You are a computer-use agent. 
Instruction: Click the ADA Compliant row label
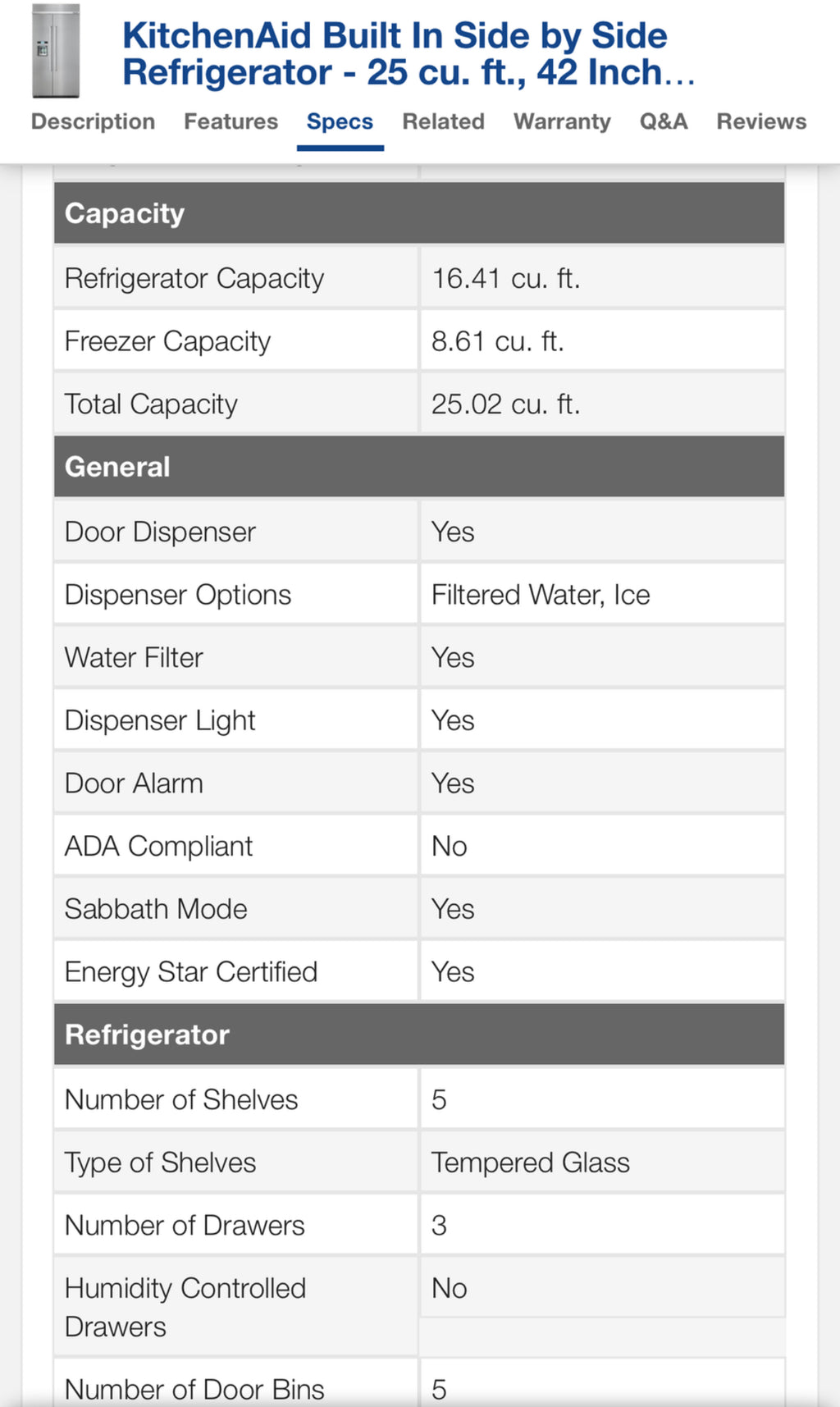(158, 846)
